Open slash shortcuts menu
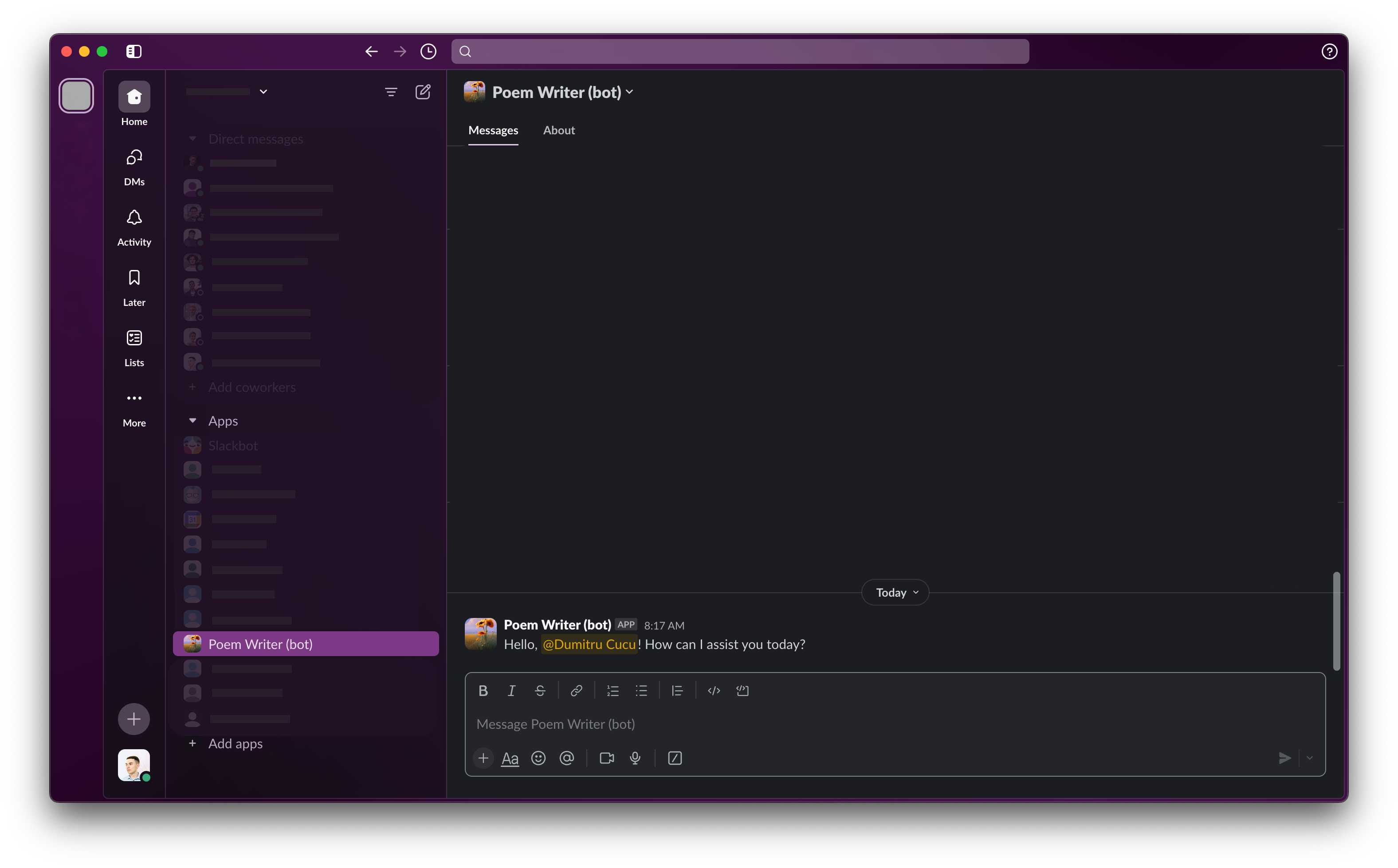 click(675, 759)
